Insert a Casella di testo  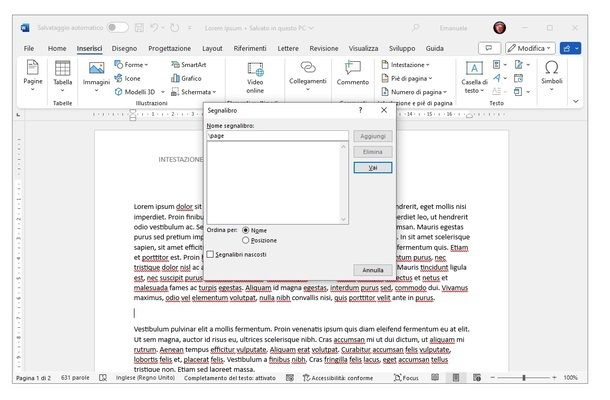(474, 77)
